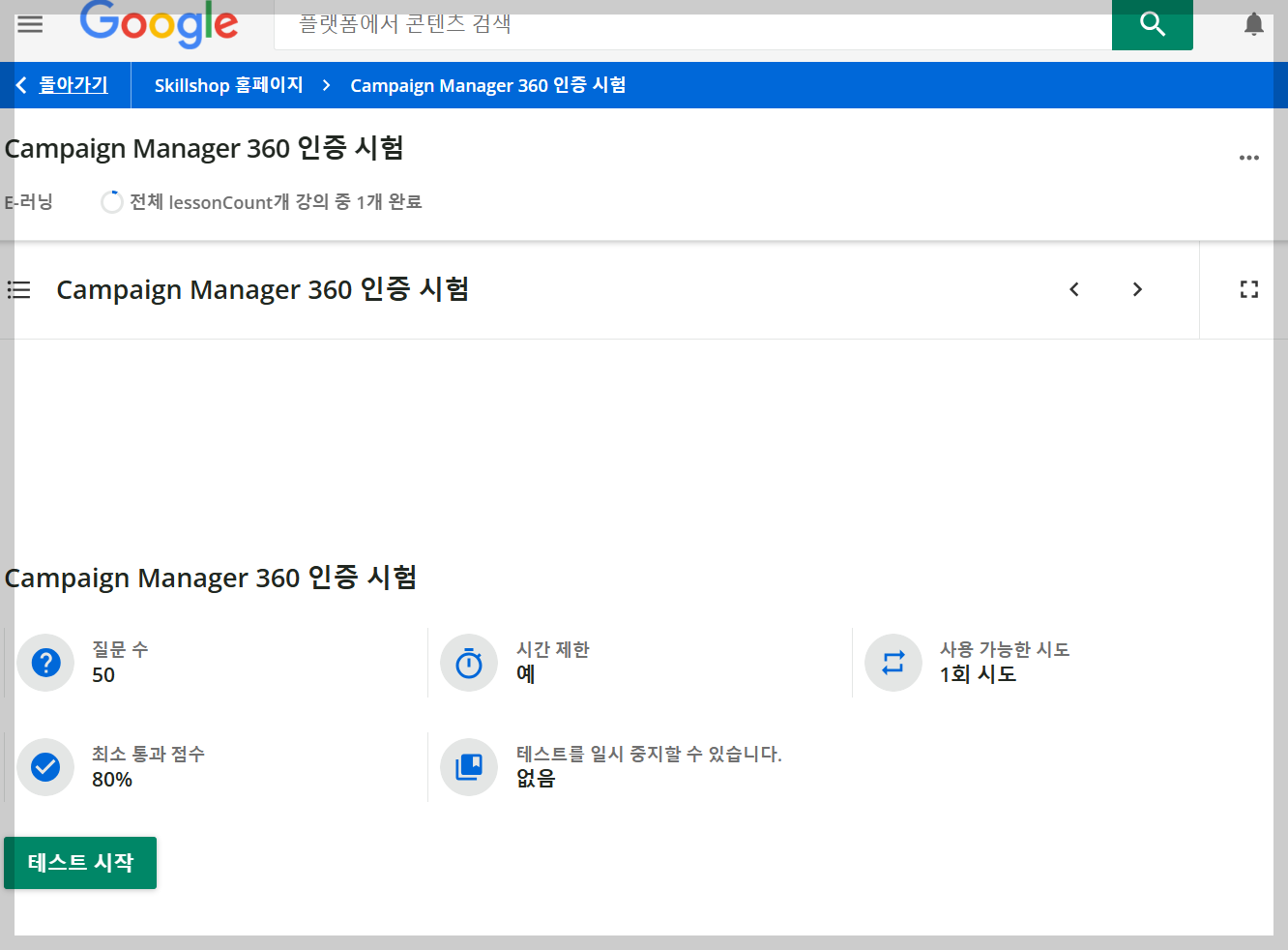Click the time limit stopwatch icon

coord(469,663)
